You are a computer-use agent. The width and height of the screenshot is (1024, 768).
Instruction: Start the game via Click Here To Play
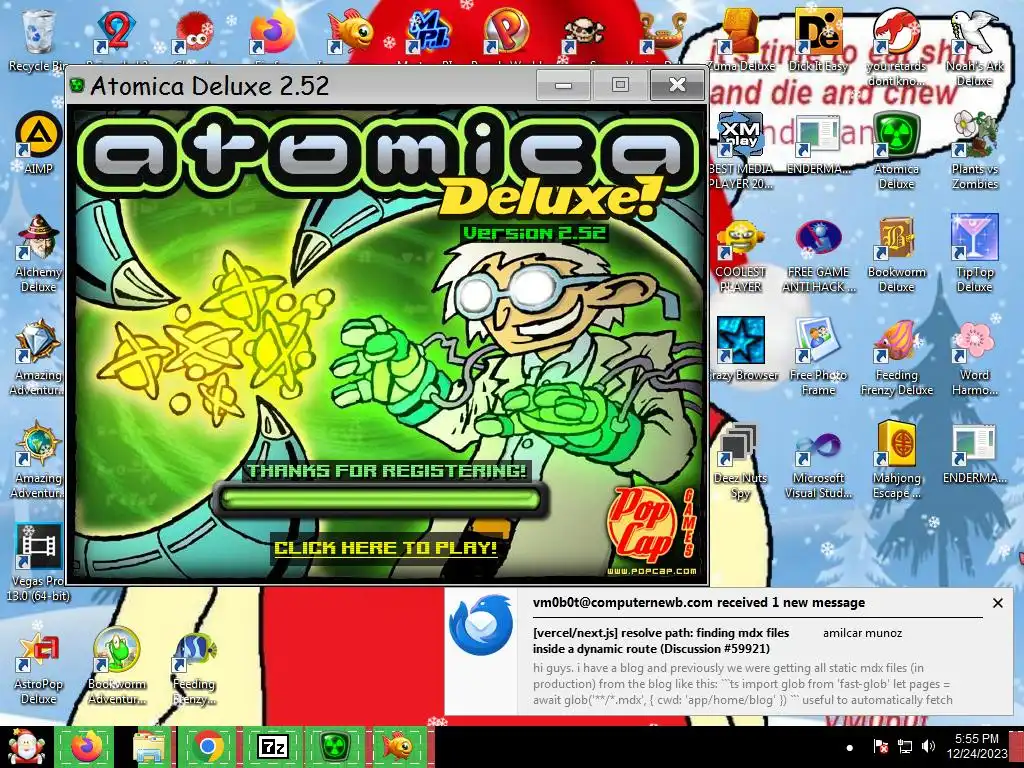[x=385, y=547]
